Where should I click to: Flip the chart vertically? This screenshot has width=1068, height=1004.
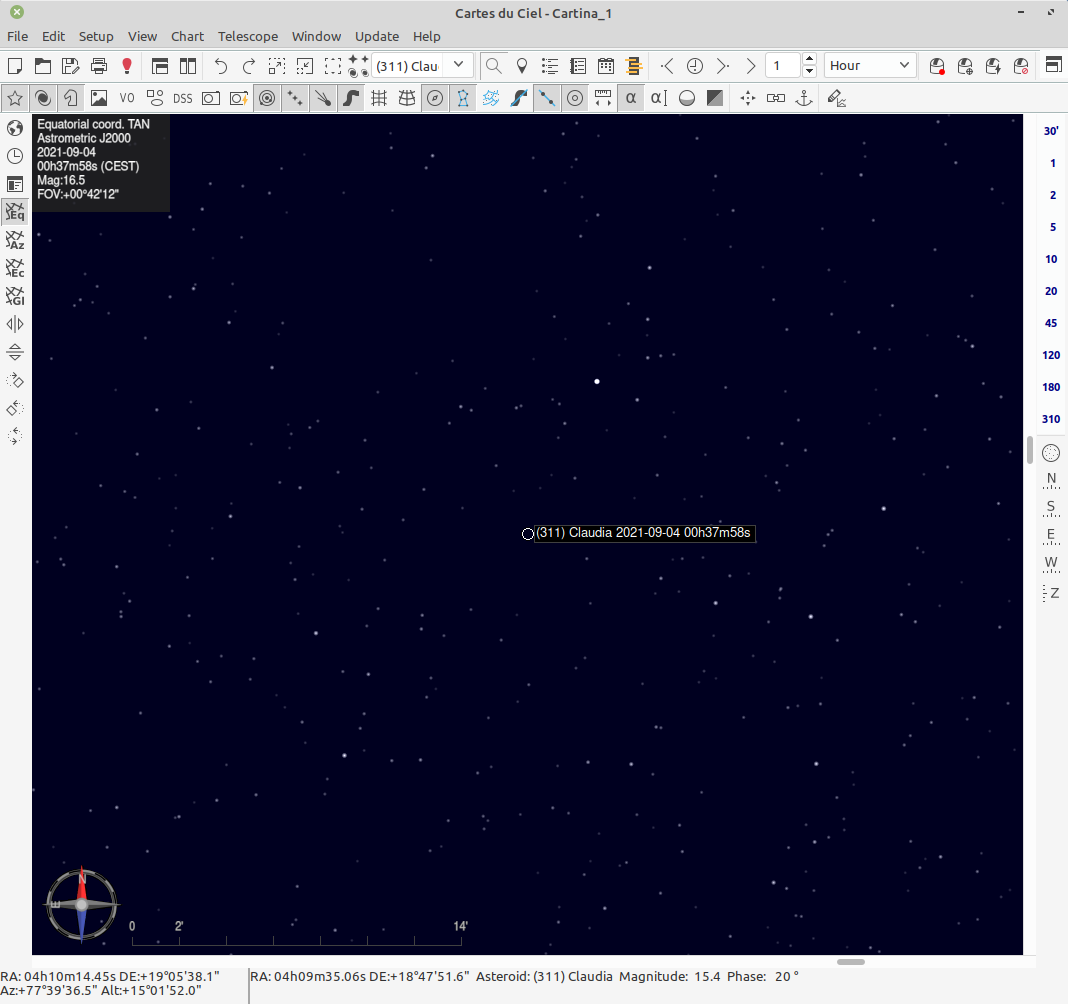click(x=15, y=352)
